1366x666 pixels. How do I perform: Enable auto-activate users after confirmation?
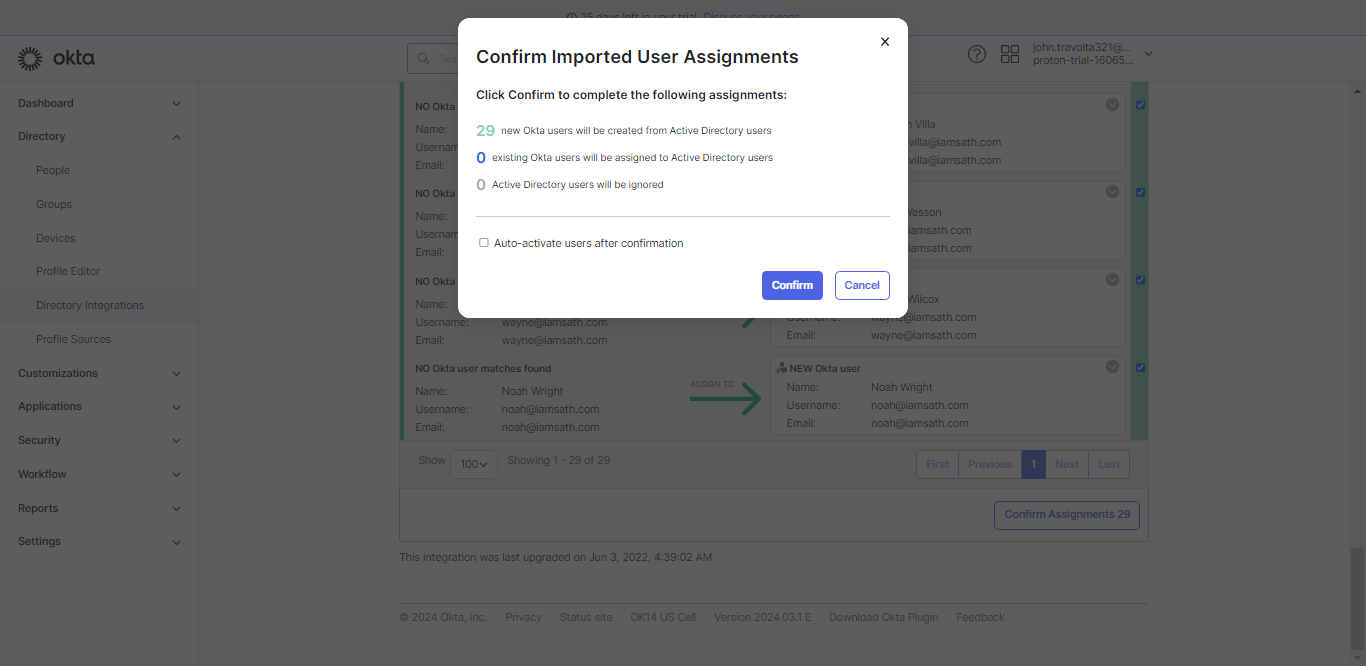pos(484,243)
